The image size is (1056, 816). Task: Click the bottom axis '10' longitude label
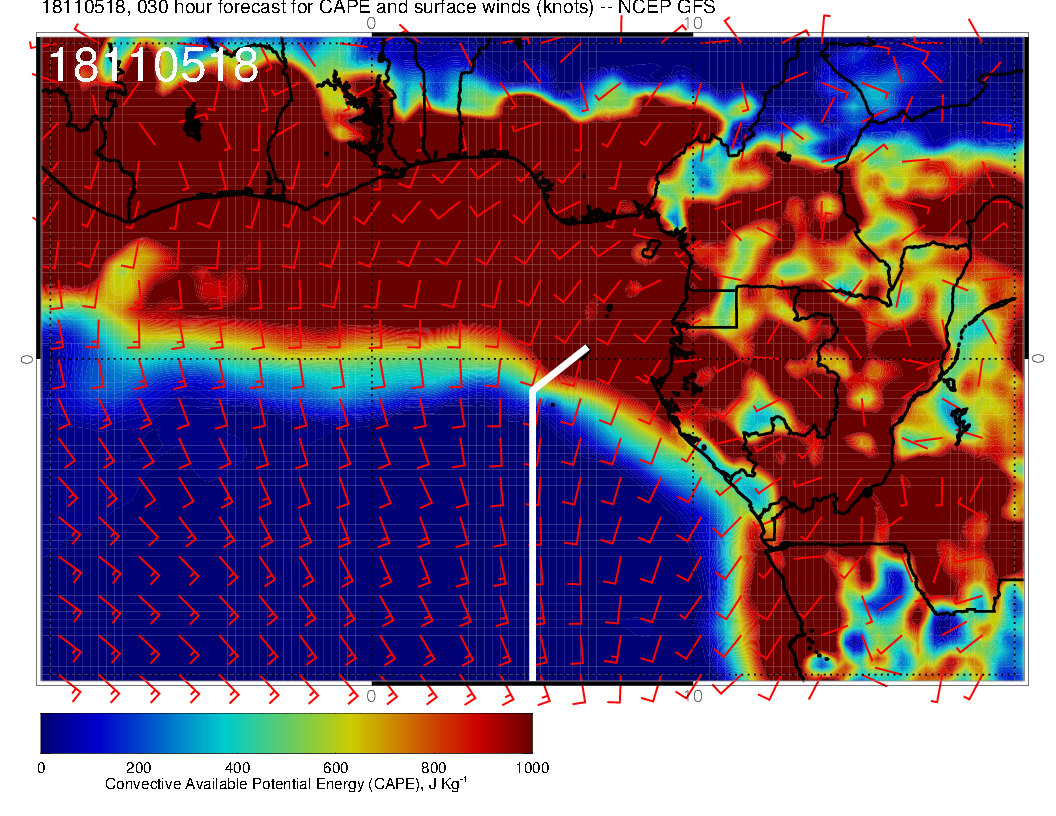[693, 696]
